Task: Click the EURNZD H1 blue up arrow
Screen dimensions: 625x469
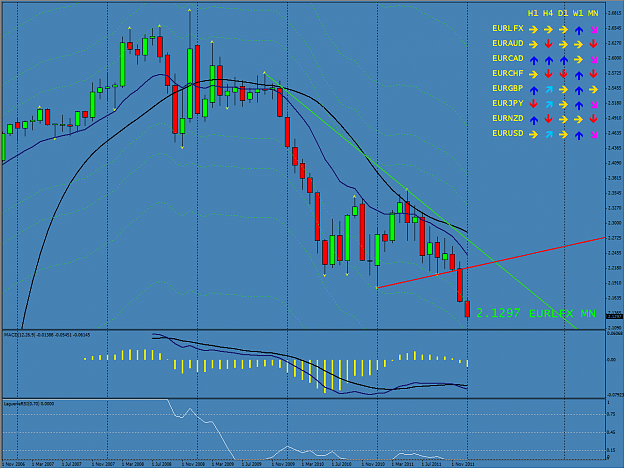Action: click(534, 120)
